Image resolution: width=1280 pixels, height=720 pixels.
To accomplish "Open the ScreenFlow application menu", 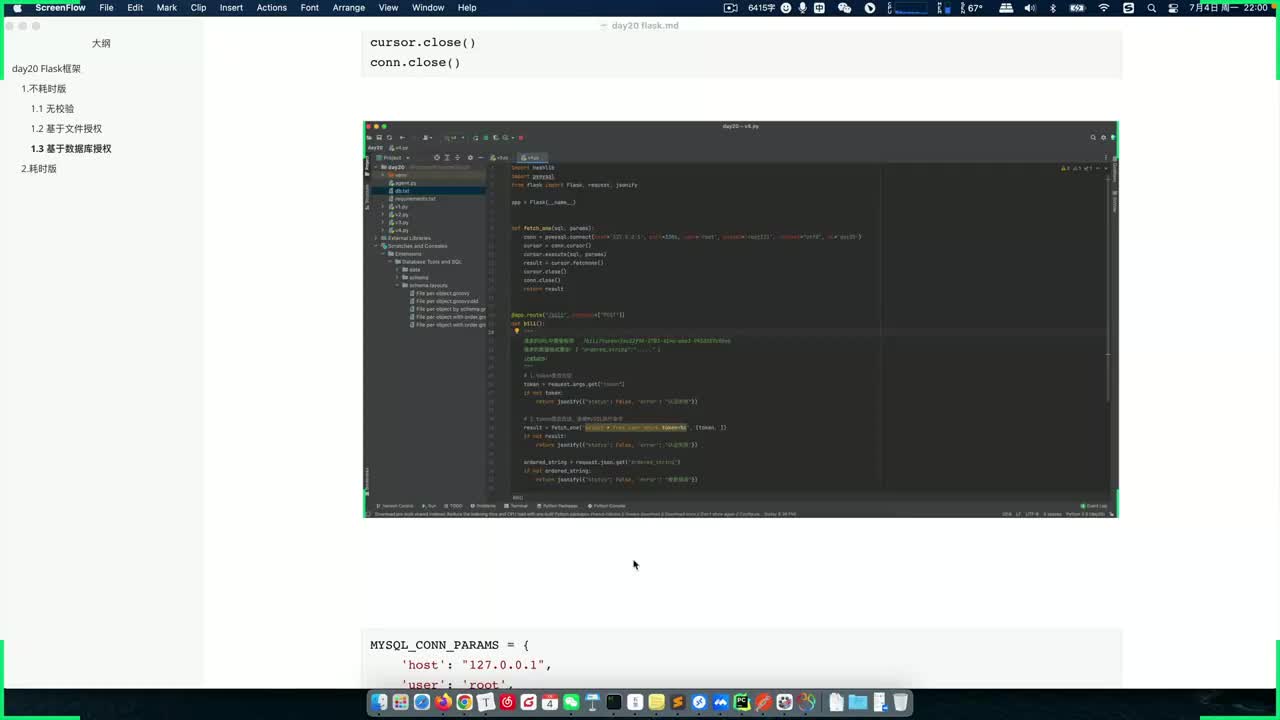I will [60, 7].
